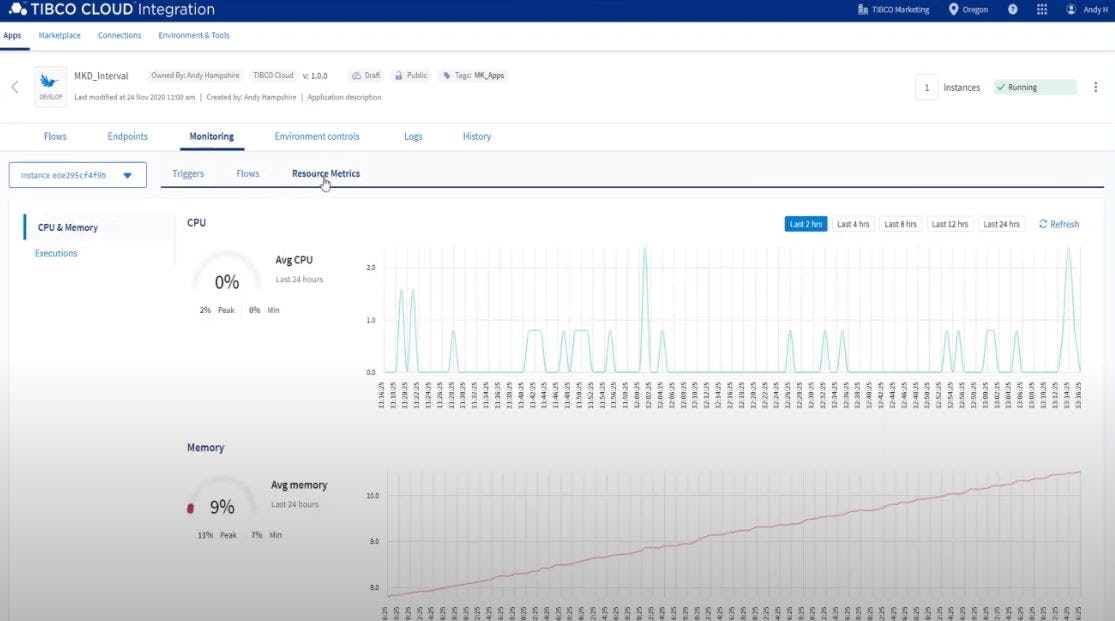The width and height of the screenshot is (1115, 621).
Task: Select the Last 12 hrs time range
Action: pos(949,224)
